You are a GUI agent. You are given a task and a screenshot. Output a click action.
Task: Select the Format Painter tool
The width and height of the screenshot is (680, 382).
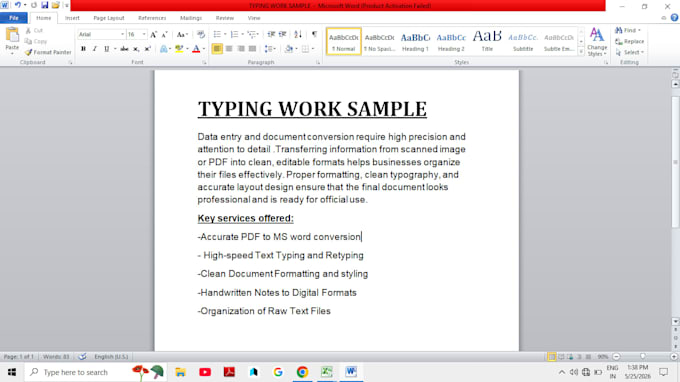tap(48, 52)
